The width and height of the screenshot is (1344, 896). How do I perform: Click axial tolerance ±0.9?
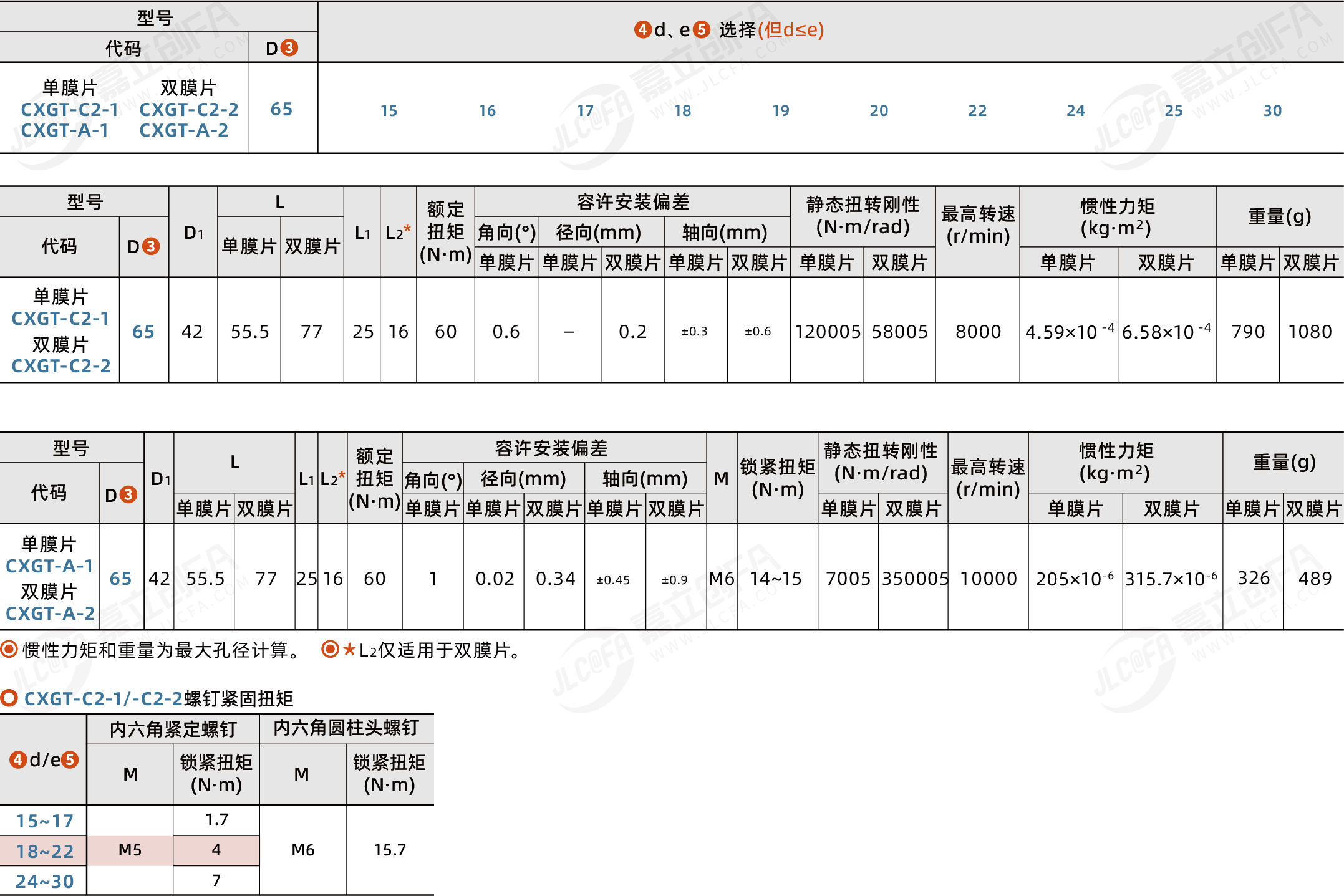(675, 580)
